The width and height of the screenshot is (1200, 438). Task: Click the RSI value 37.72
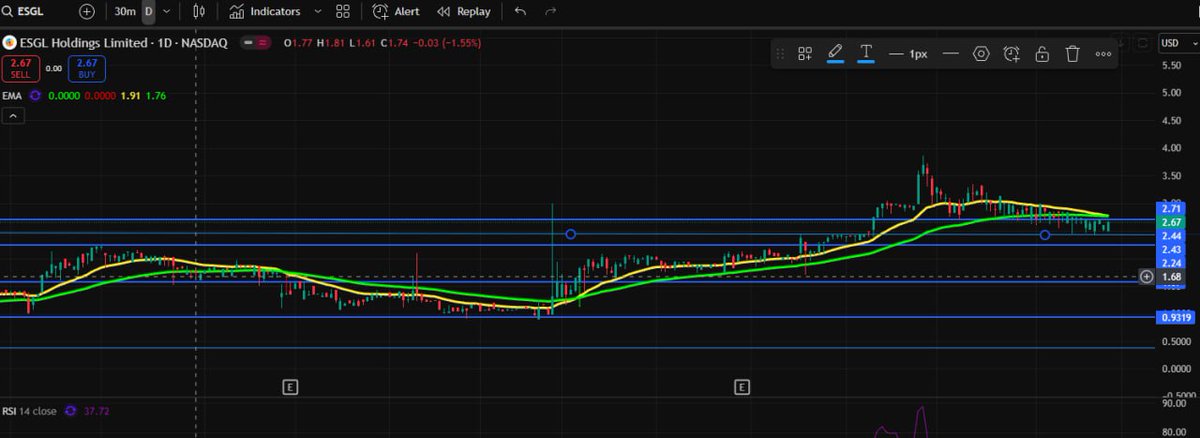pos(97,410)
